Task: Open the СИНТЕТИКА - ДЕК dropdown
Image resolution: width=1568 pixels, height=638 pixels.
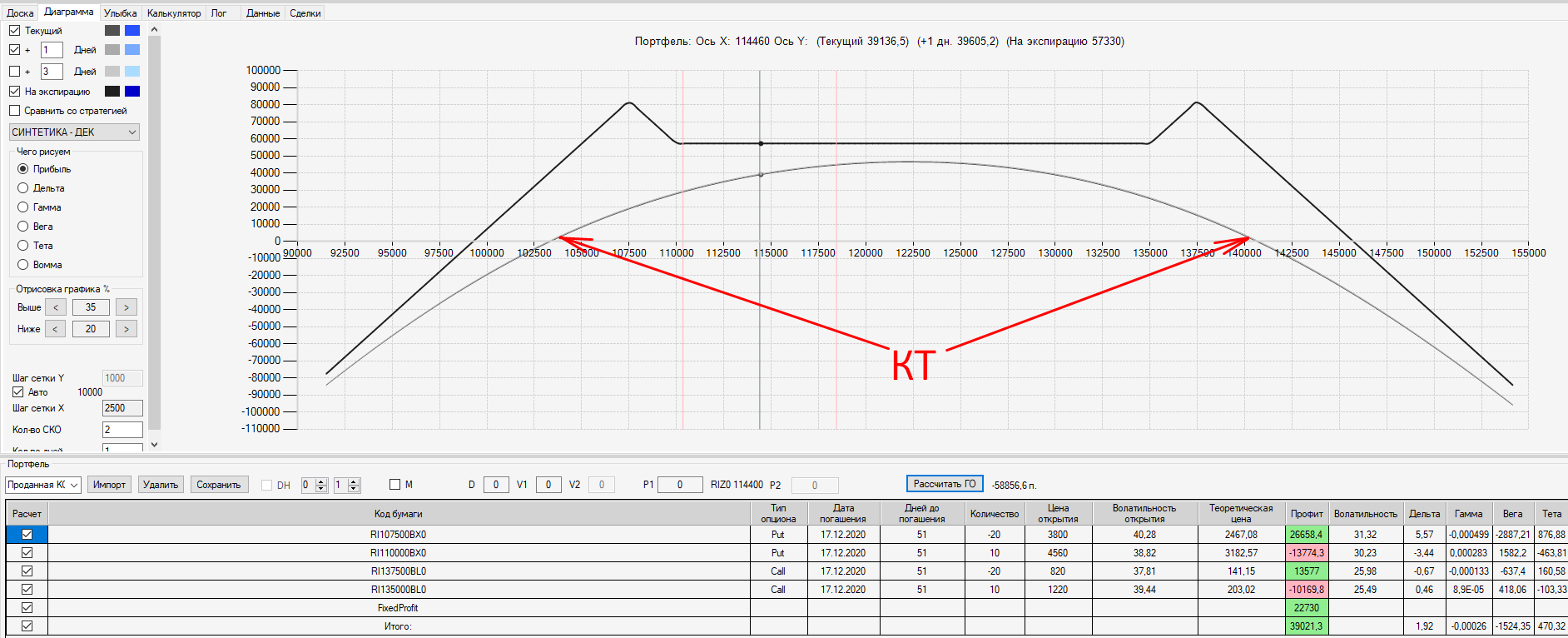Action: coord(74,132)
